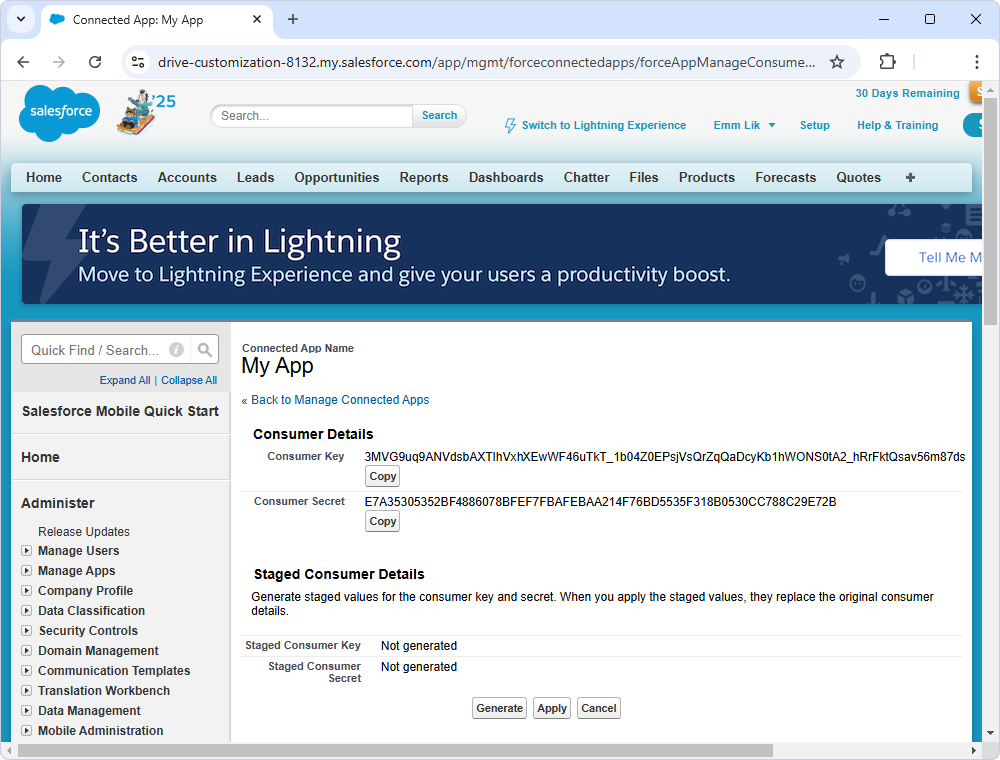Click the plus icon on the Salesforce tab bar

coord(910,177)
